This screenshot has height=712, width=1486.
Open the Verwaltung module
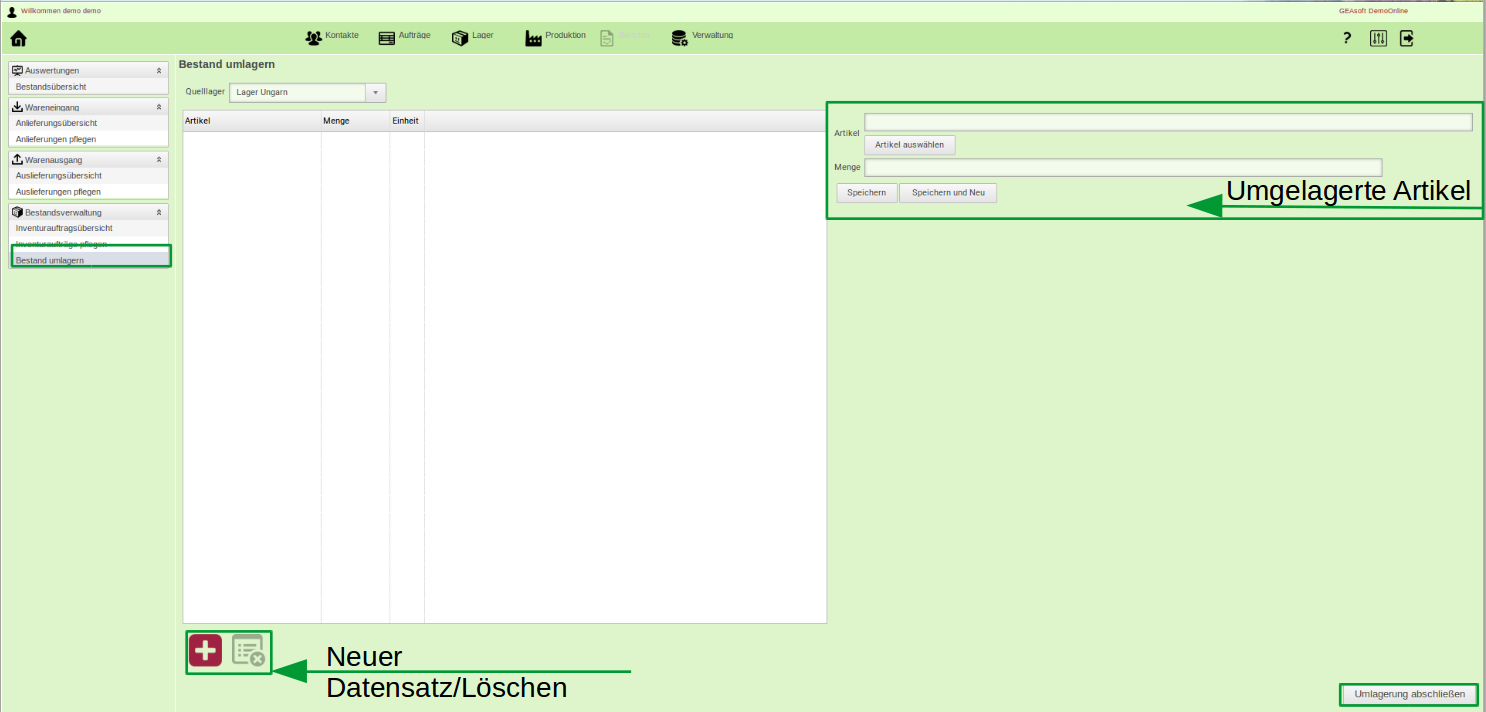point(702,37)
